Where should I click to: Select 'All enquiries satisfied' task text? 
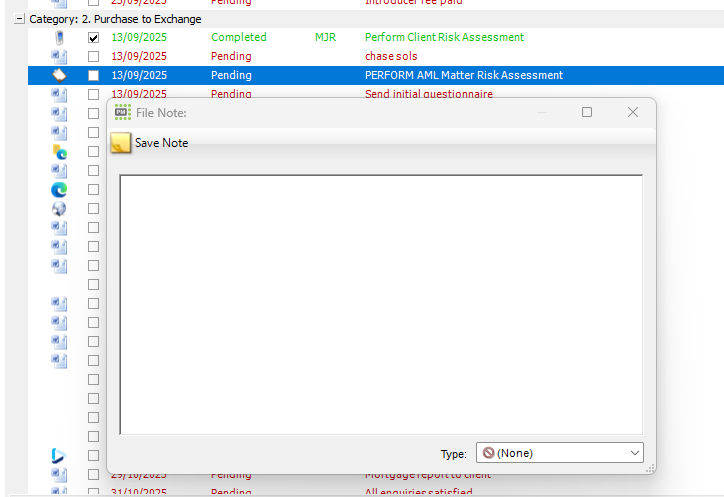(418, 491)
